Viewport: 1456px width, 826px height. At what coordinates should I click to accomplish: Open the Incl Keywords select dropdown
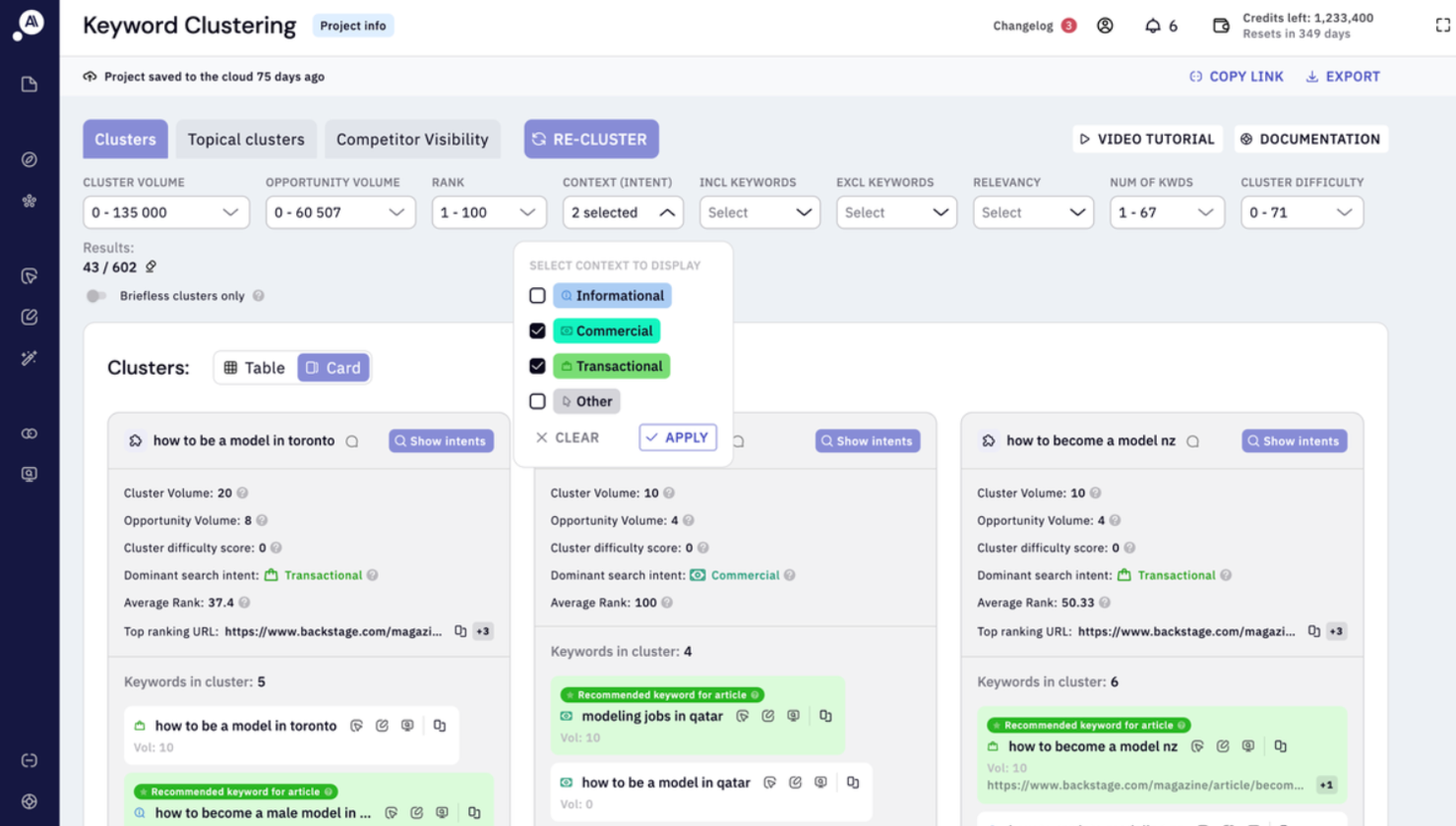(x=758, y=211)
